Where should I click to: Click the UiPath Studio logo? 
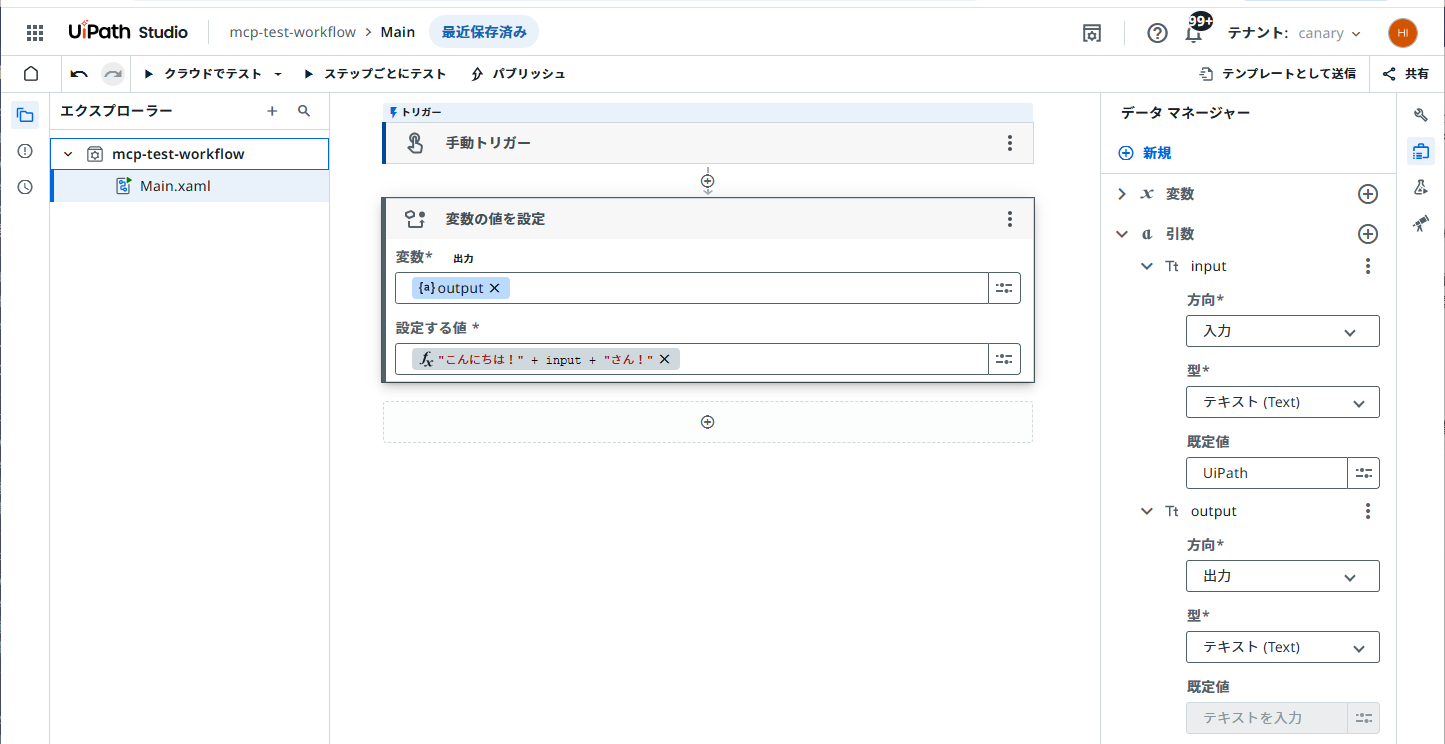point(128,32)
